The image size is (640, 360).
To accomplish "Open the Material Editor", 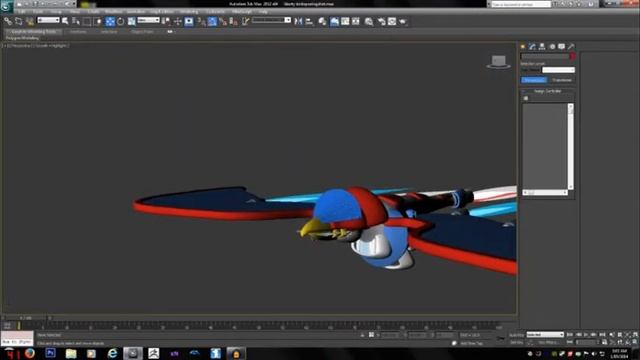I will (x=369, y=21).
